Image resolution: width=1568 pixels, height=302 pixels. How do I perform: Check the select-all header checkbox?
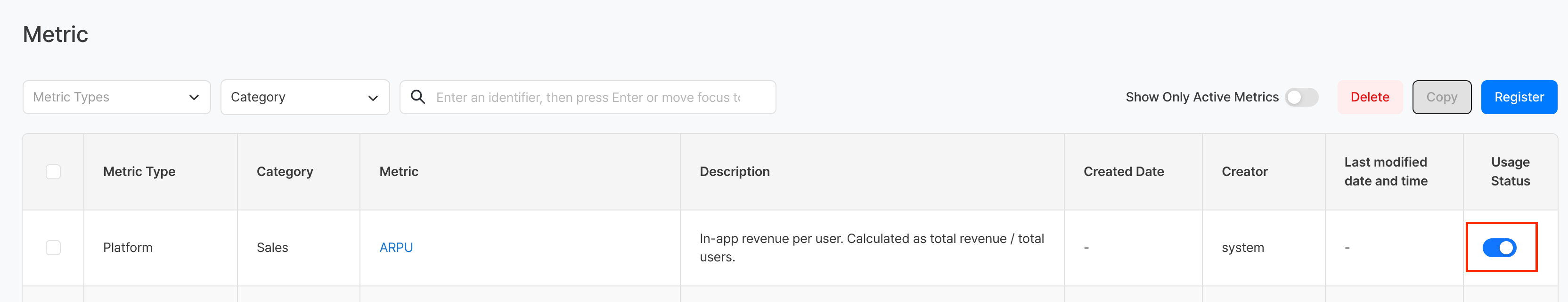54,171
